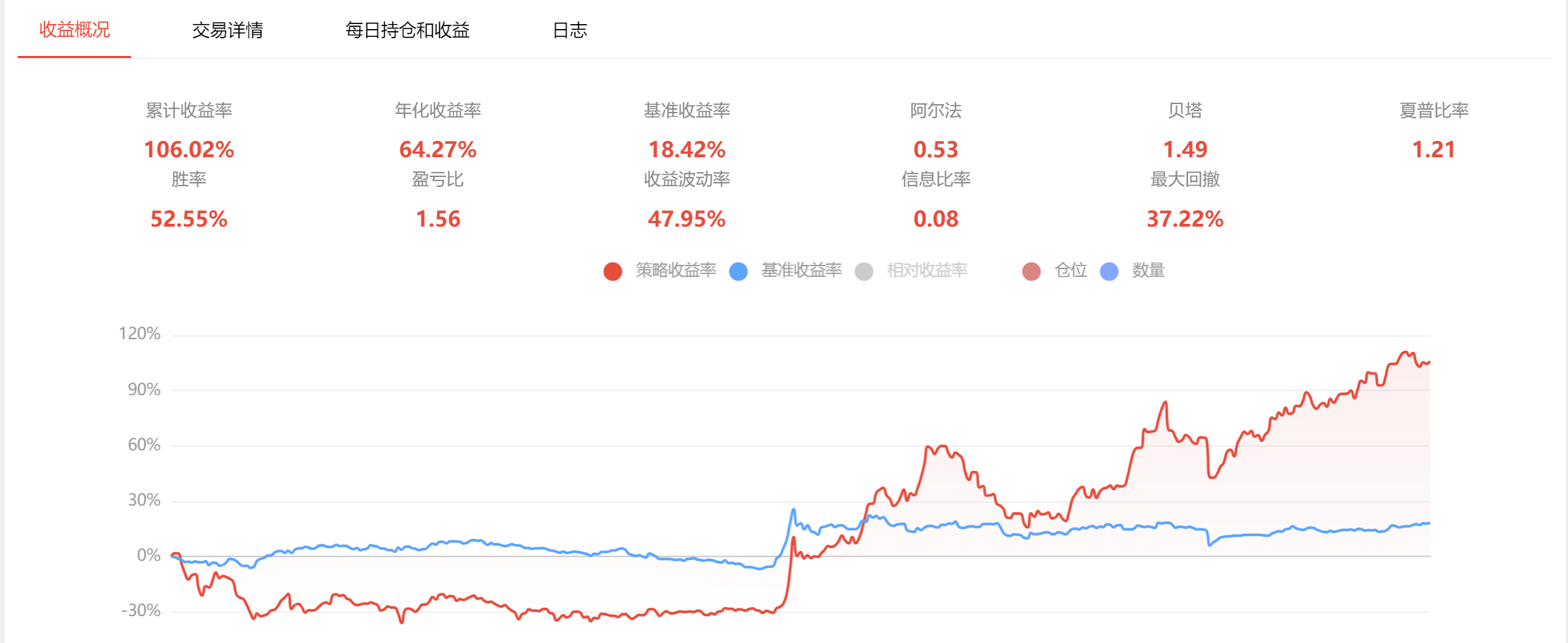
Task: Go to the 每日持仓和收益 tab
Action: point(407,30)
